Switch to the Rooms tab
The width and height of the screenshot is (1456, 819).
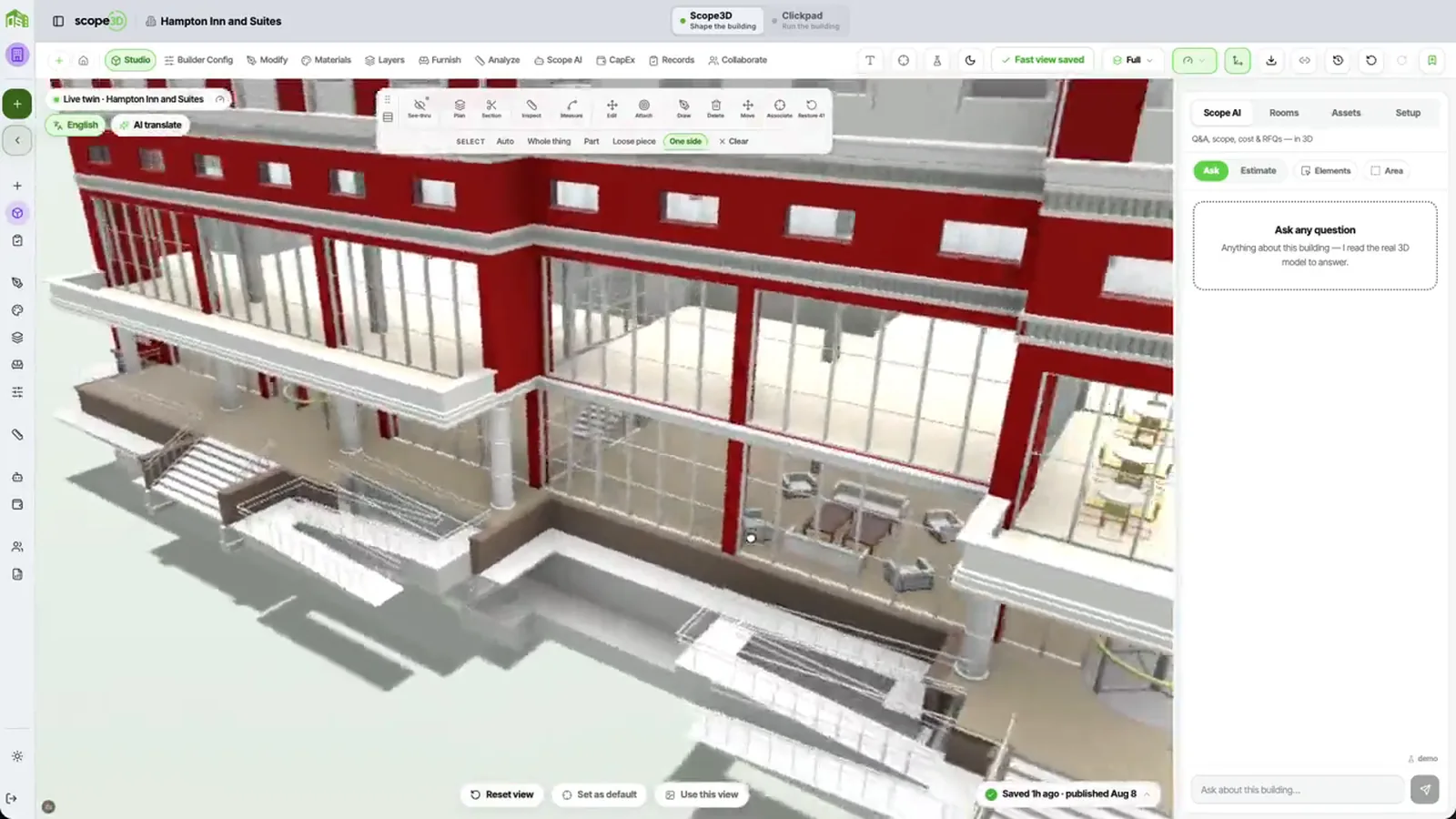[x=1283, y=113]
